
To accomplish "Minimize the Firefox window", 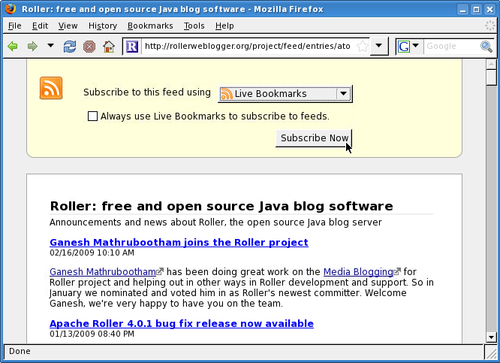I will [463, 9].
